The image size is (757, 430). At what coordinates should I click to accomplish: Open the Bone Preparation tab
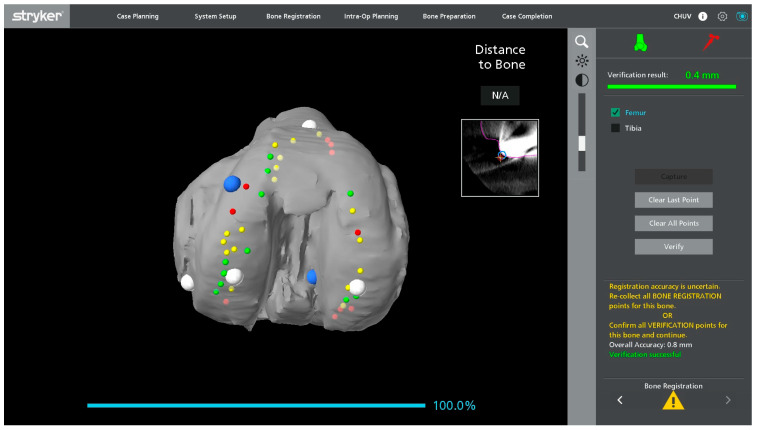tap(449, 16)
